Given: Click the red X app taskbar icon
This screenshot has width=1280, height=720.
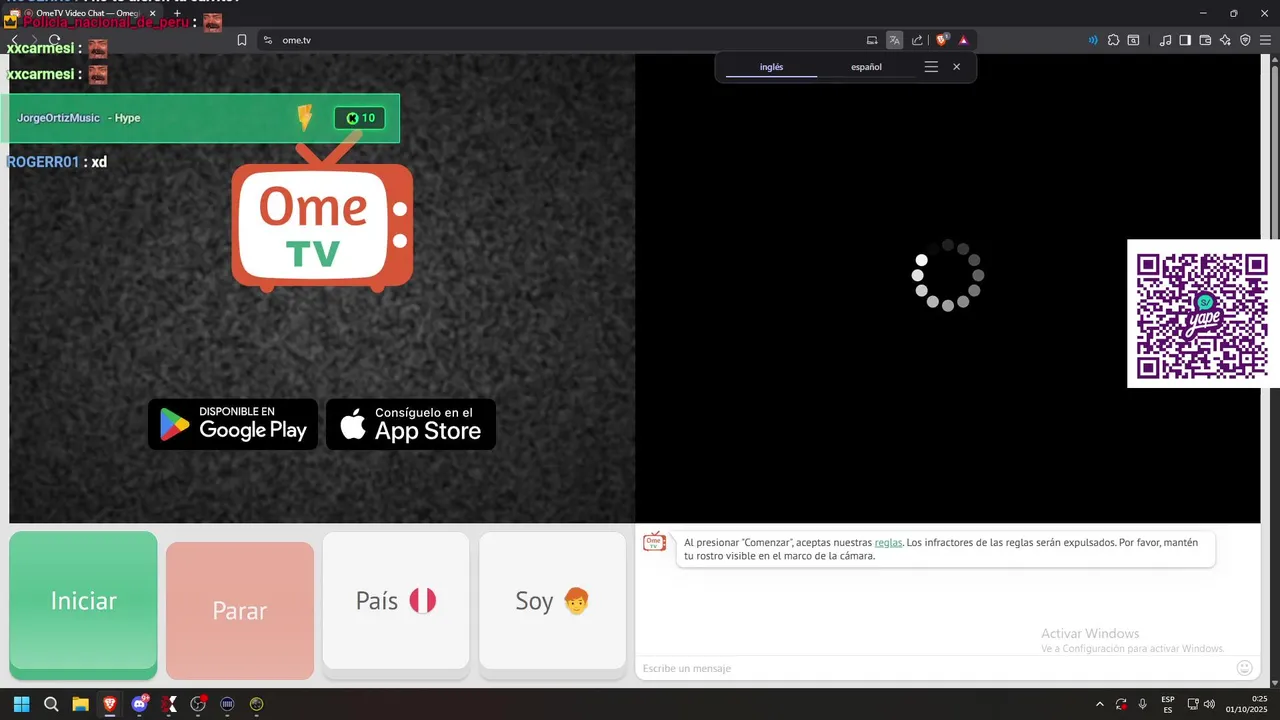Looking at the screenshot, I should point(169,704).
